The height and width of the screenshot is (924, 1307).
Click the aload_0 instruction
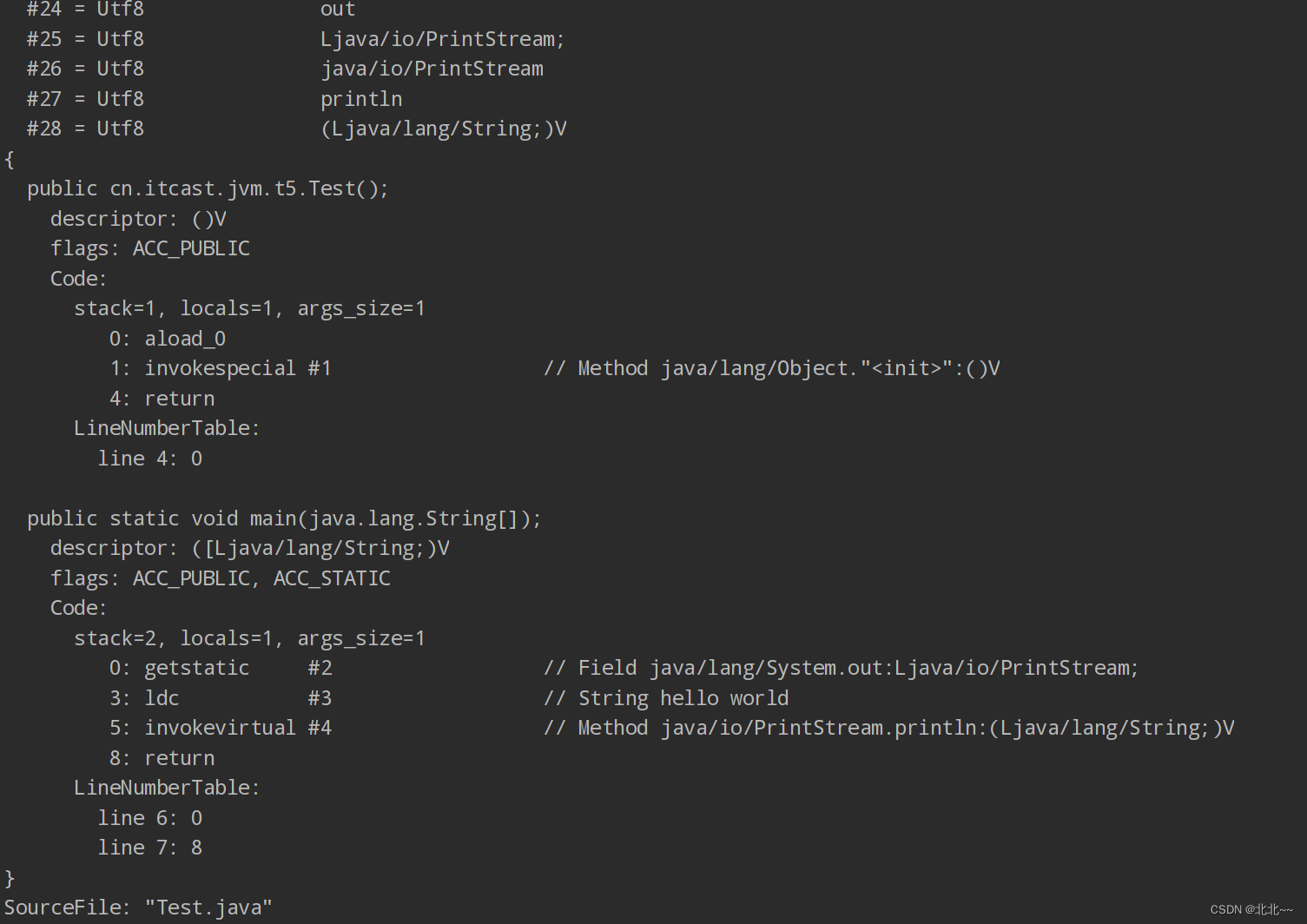pos(184,339)
